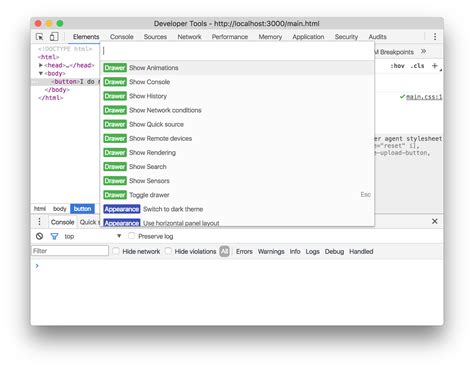
Task: Open the DOM Breakpoints sidebar tab
Action: click(x=394, y=52)
